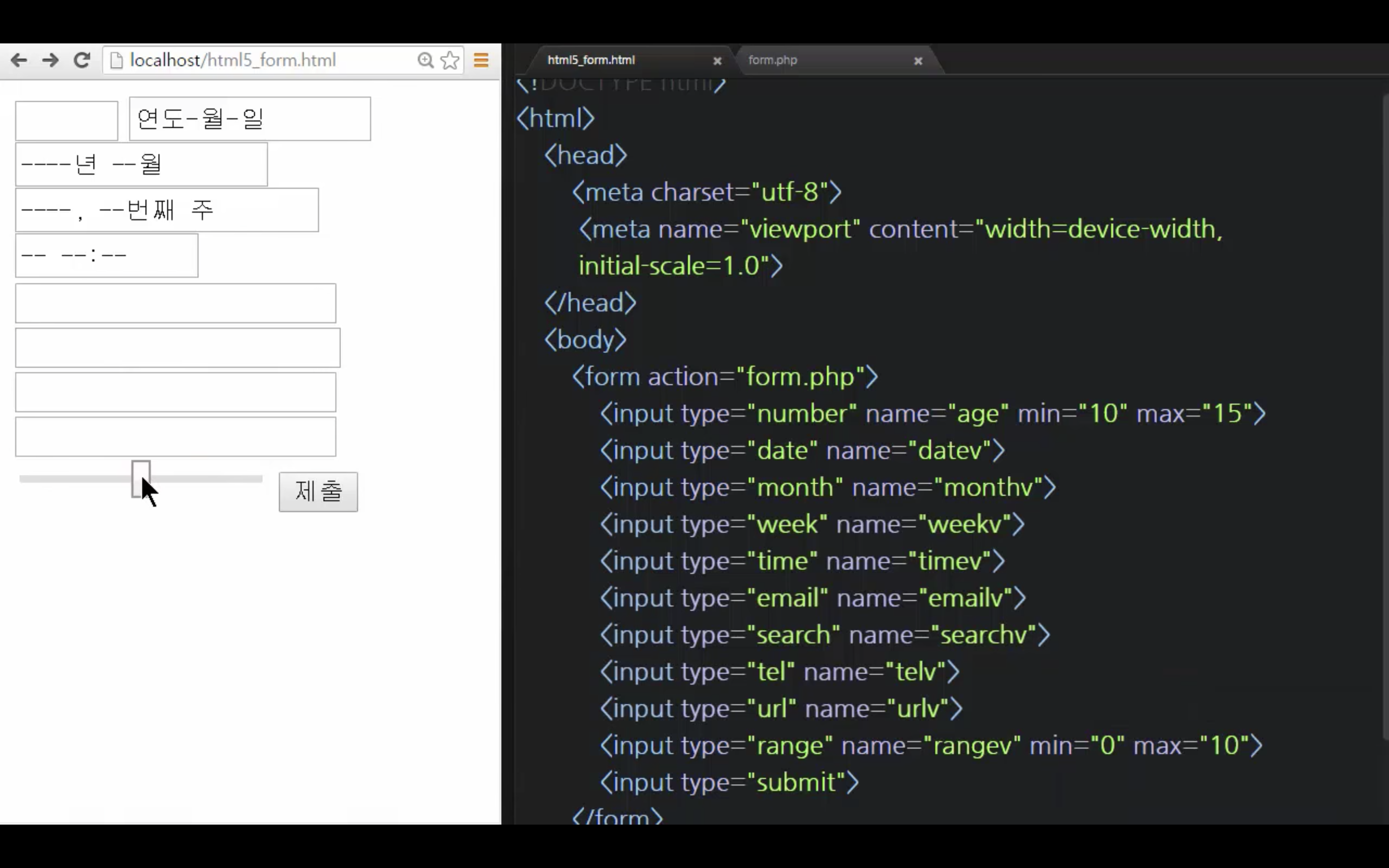Image resolution: width=1389 pixels, height=868 pixels.
Task: Open Chrome hamburger menu
Action: coord(481,60)
